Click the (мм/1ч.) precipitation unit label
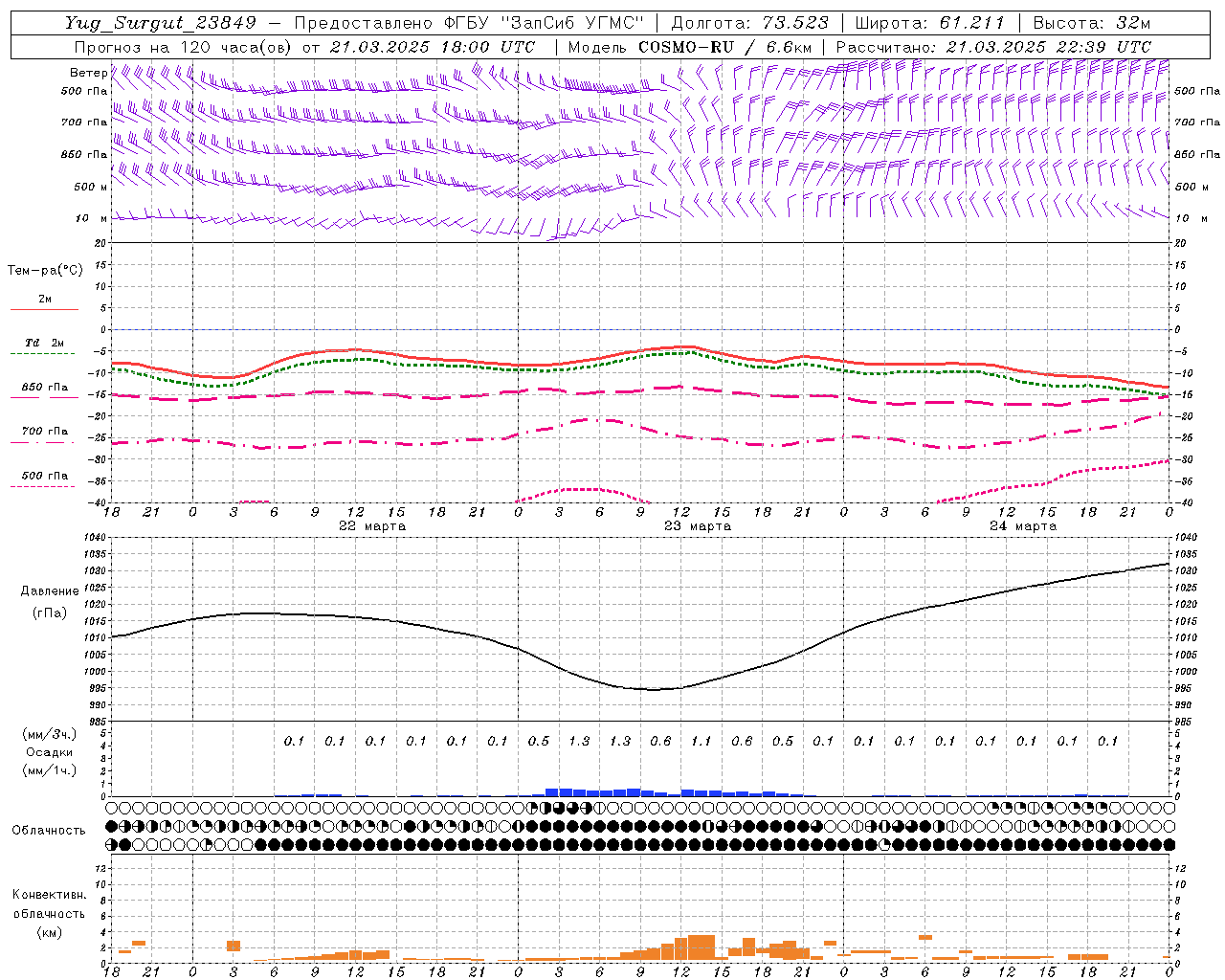Image resolution: width=1225 pixels, height=980 pixels. [50, 771]
